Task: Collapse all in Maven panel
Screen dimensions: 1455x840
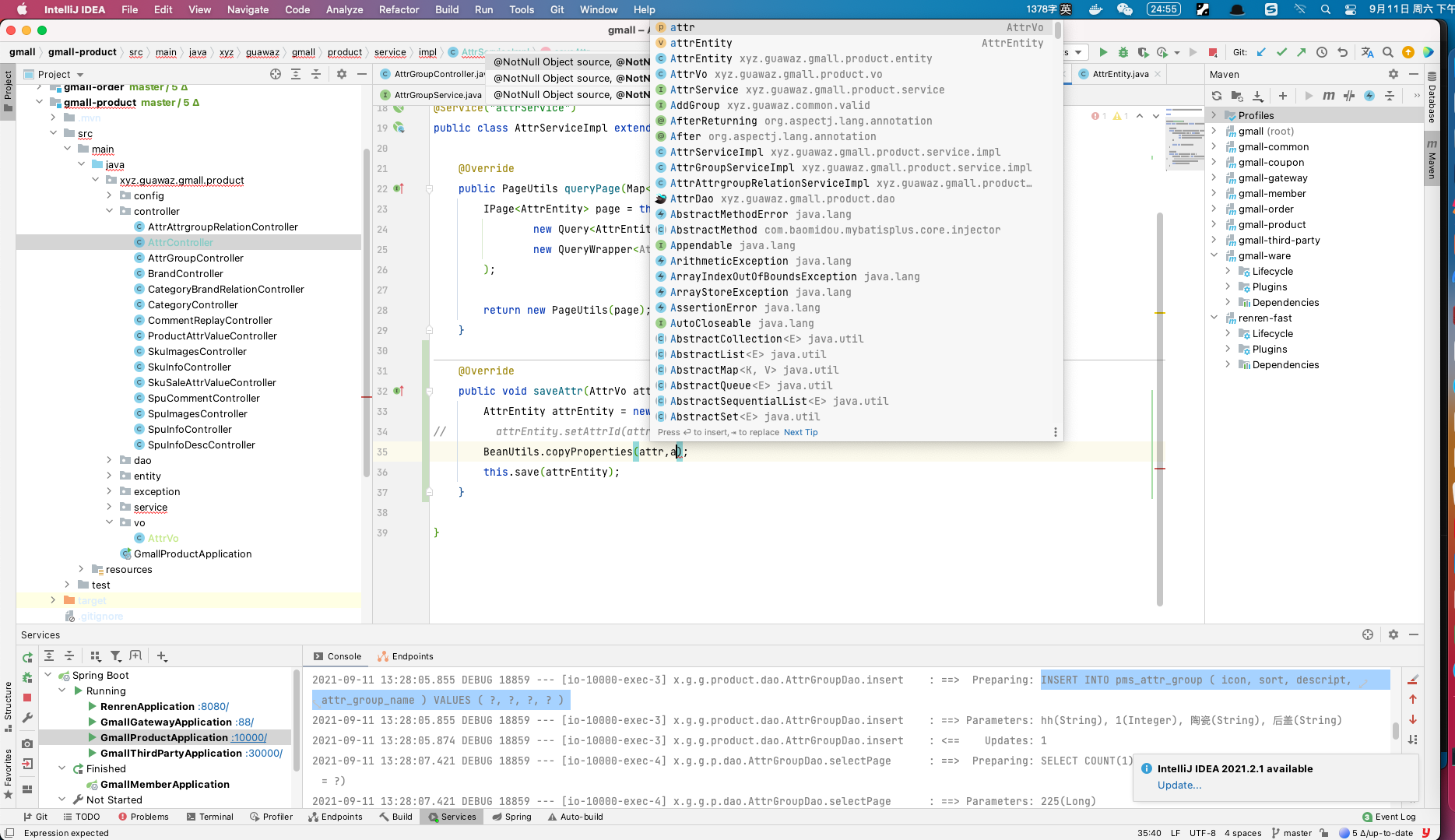Action: point(1390,96)
